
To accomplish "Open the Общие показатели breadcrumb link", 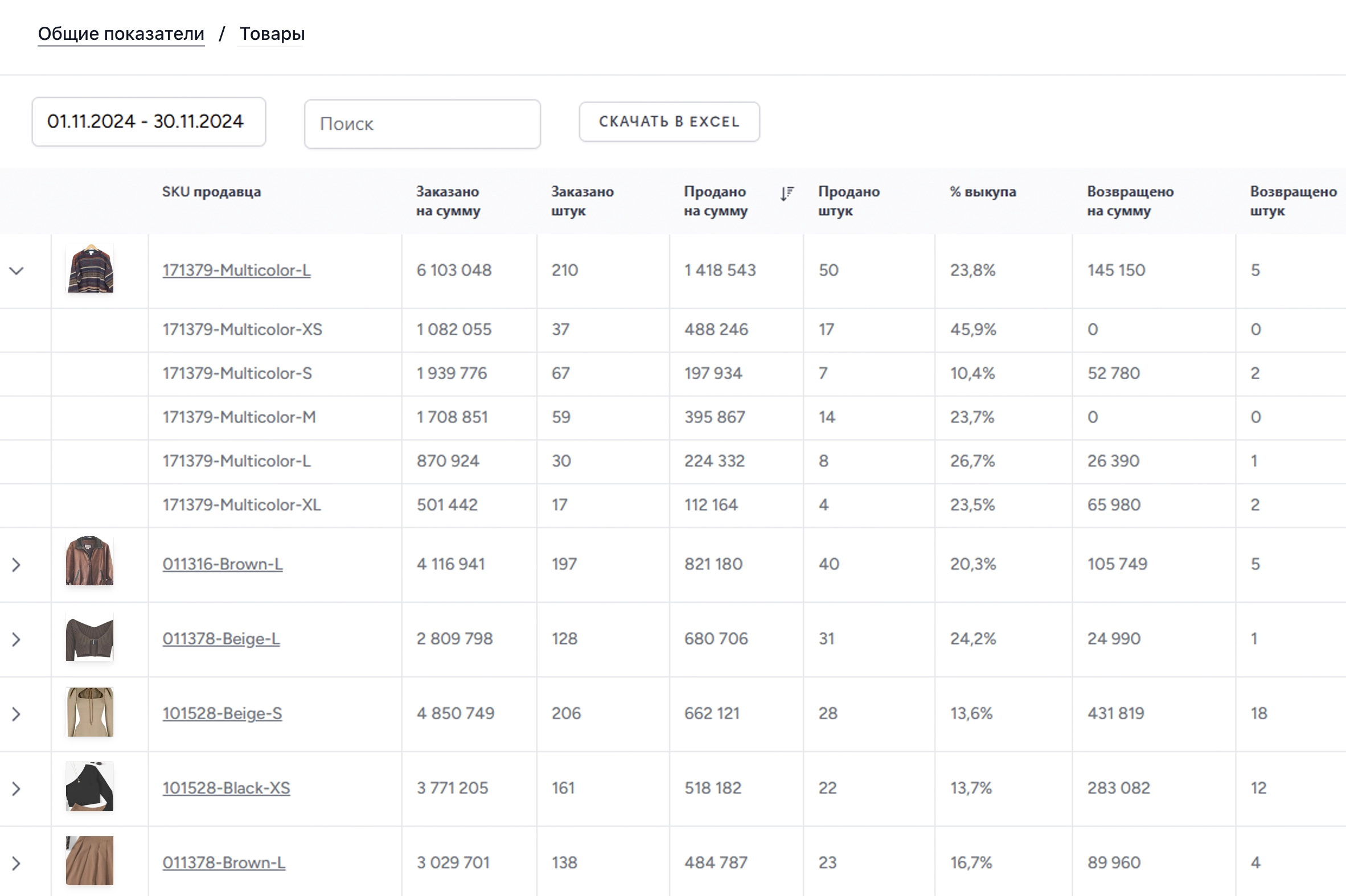I will tap(121, 34).
